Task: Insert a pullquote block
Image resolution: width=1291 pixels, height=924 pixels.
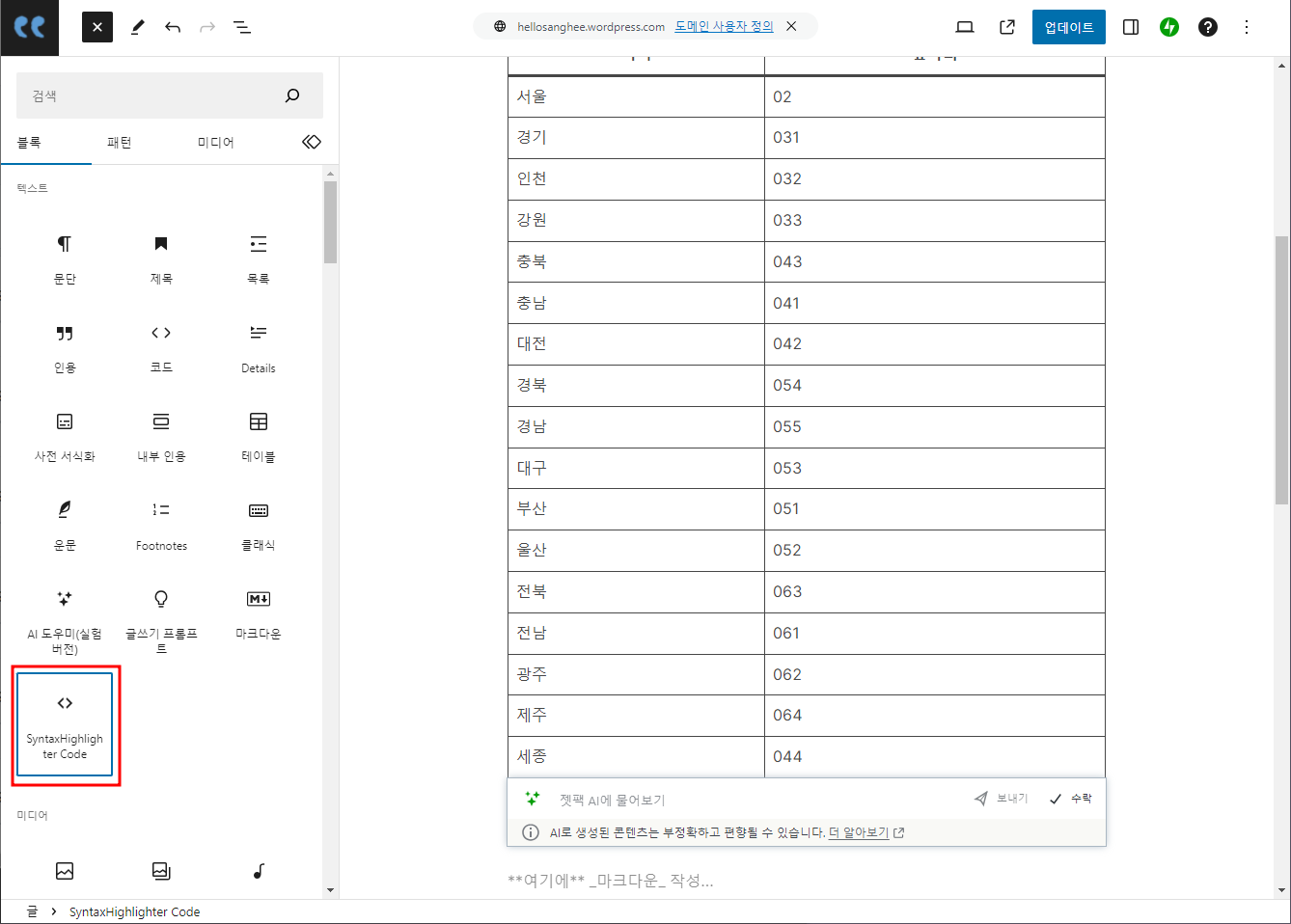Action: click(161, 437)
